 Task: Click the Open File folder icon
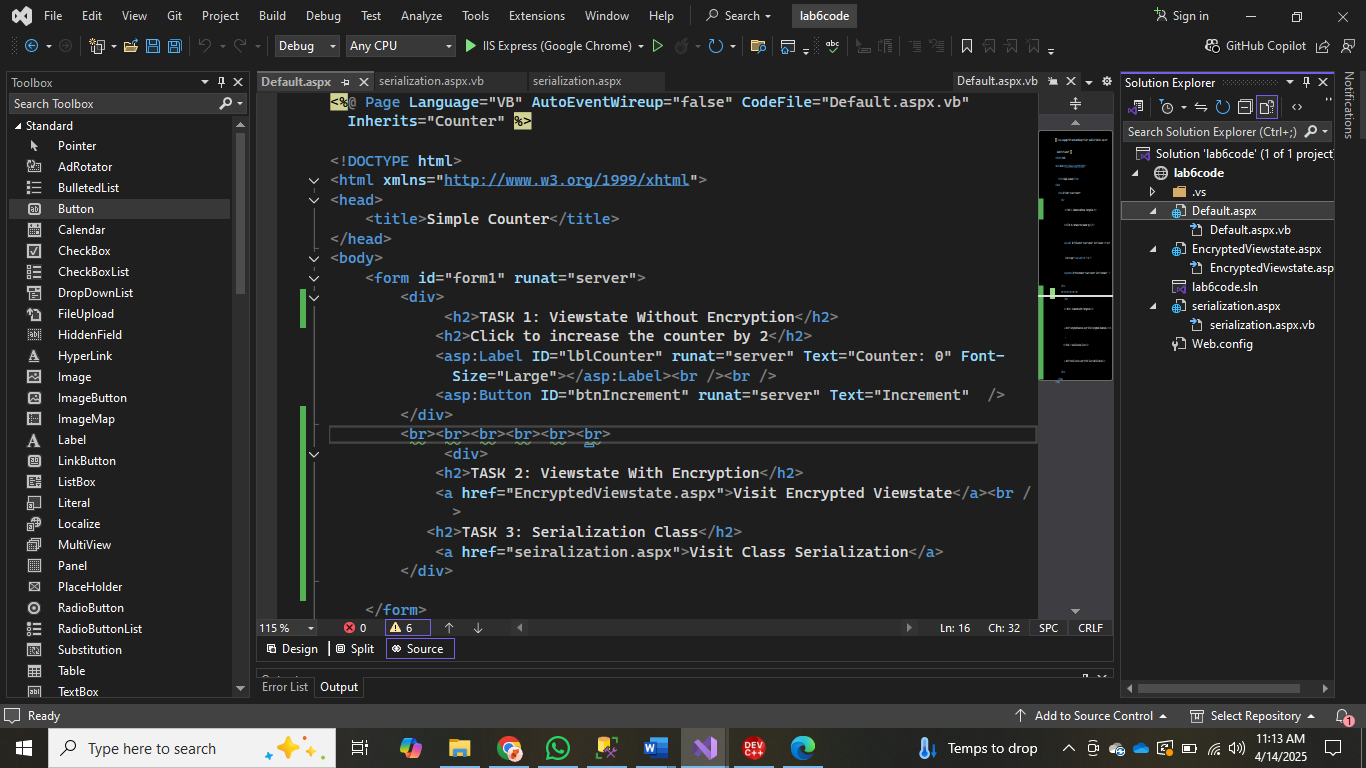click(130, 46)
